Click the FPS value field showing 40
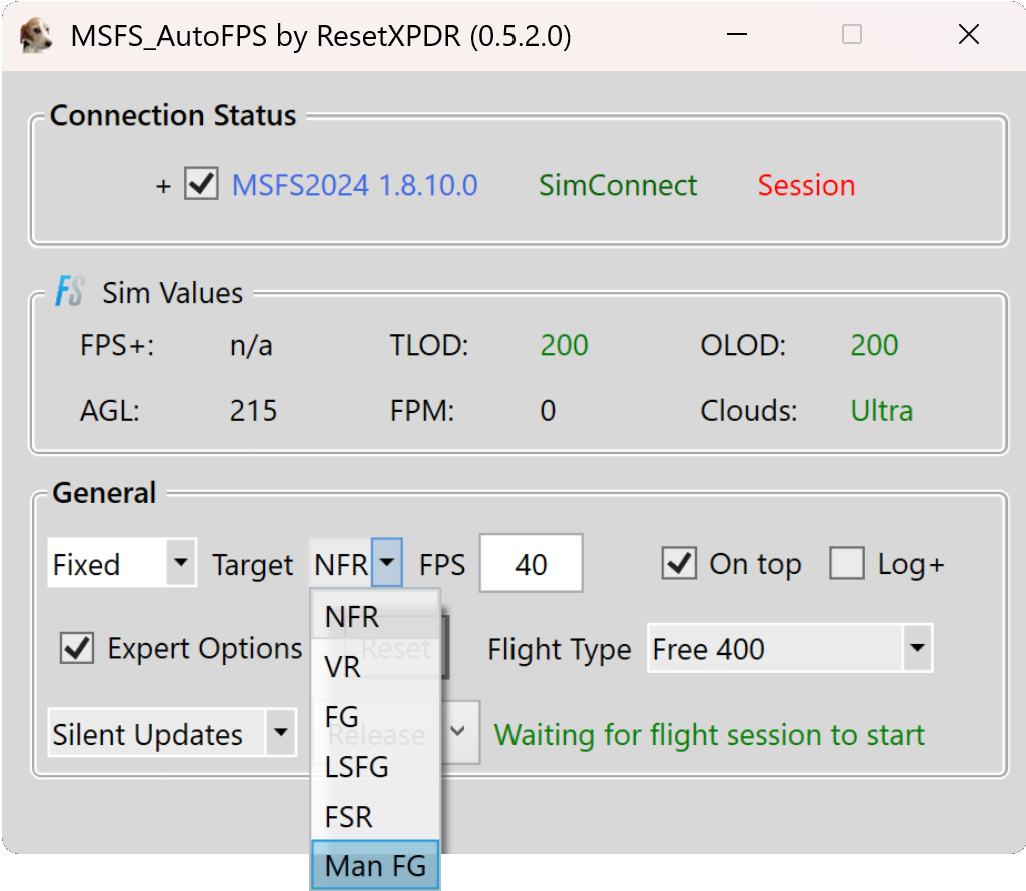Viewport: 1026px width, 891px height. pos(531,563)
